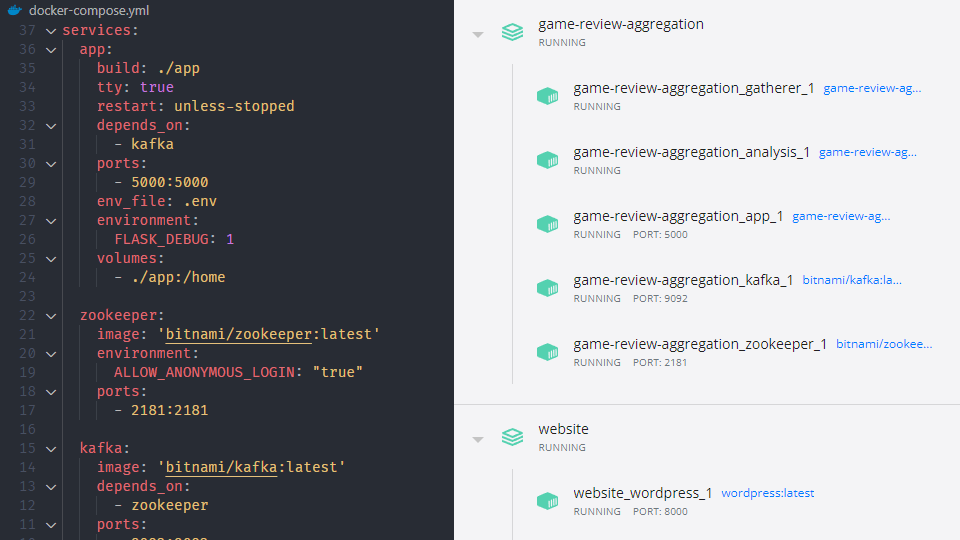Click the build ./app value
Viewport: 960px width, 540px height.
[x=178, y=69]
